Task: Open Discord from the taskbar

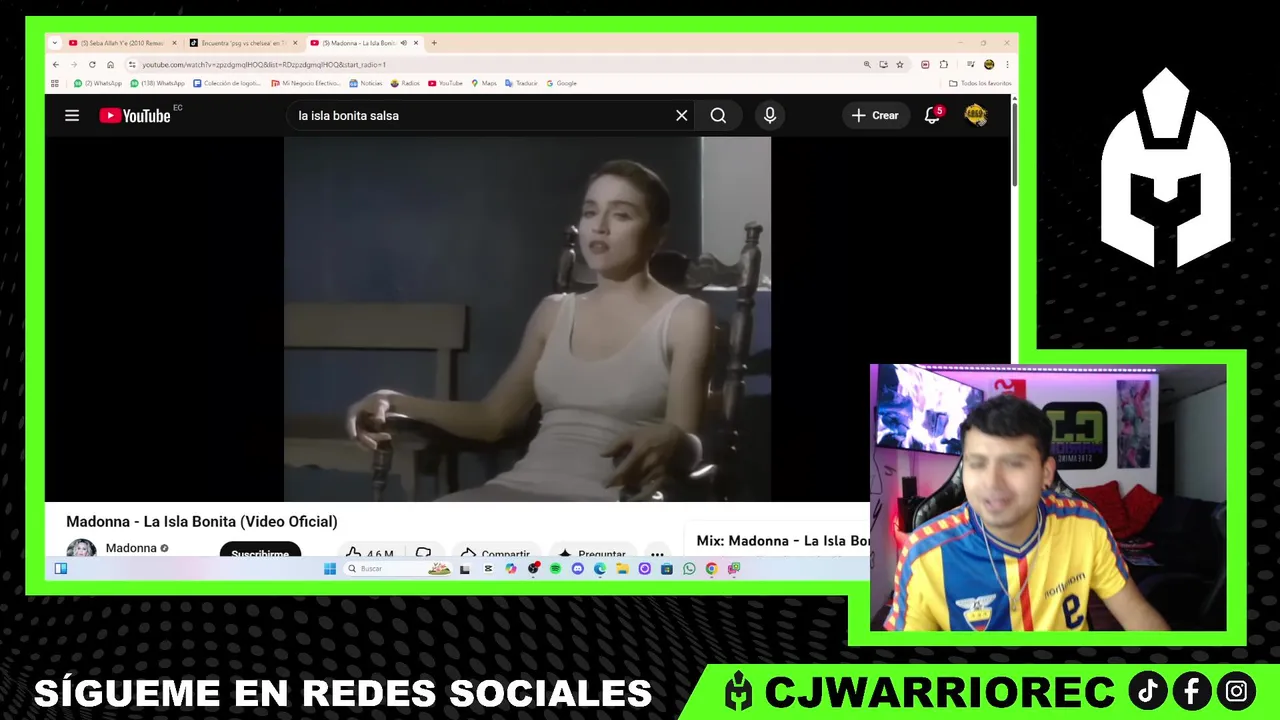Action: point(578,569)
